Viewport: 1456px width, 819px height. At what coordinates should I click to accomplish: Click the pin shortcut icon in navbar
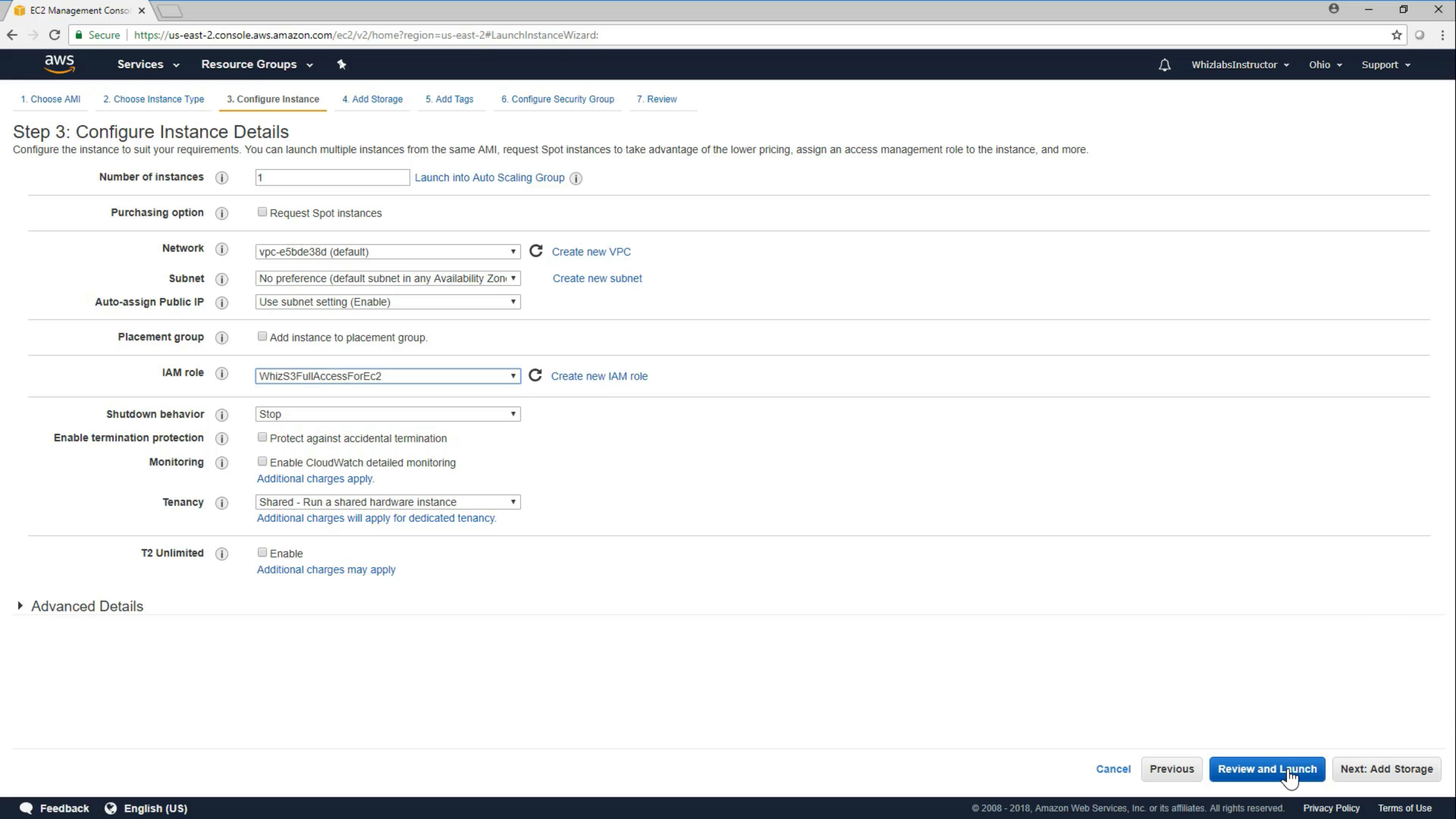[341, 64]
